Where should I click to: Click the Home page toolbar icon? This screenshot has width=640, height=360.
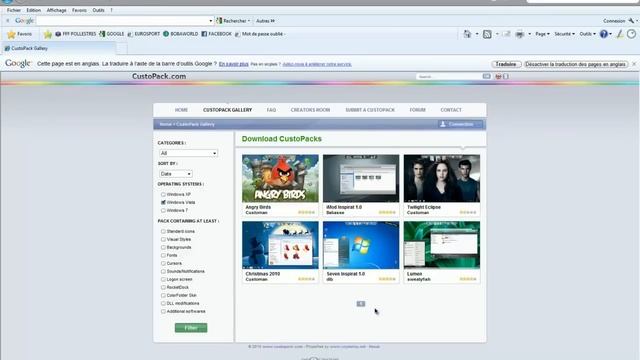pos(467,34)
